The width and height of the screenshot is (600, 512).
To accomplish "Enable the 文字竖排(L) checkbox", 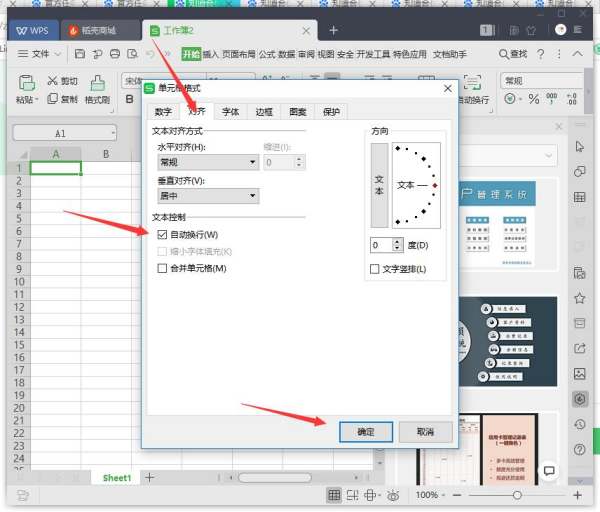I will click(x=374, y=269).
